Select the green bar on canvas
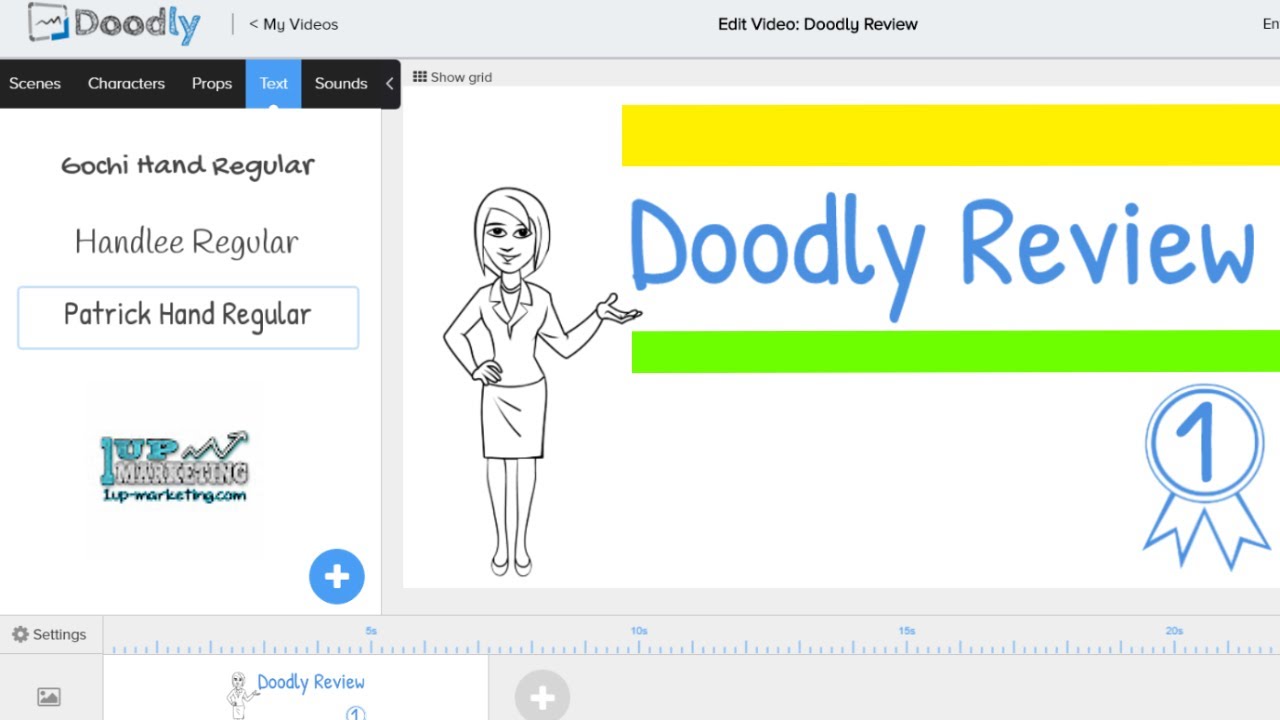This screenshot has width=1280, height=720. coord(956,352)
